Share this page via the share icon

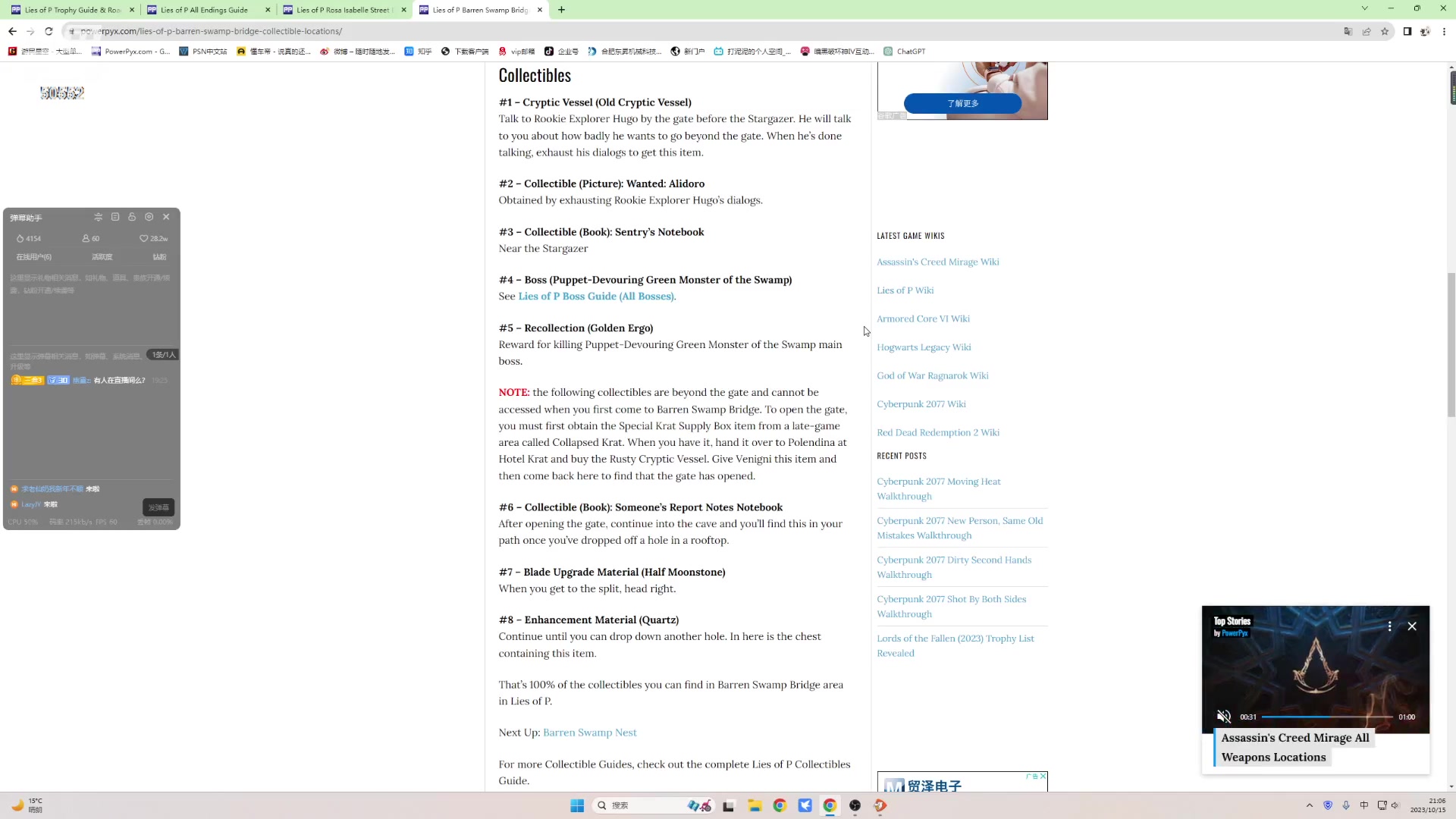point(1367,31)
